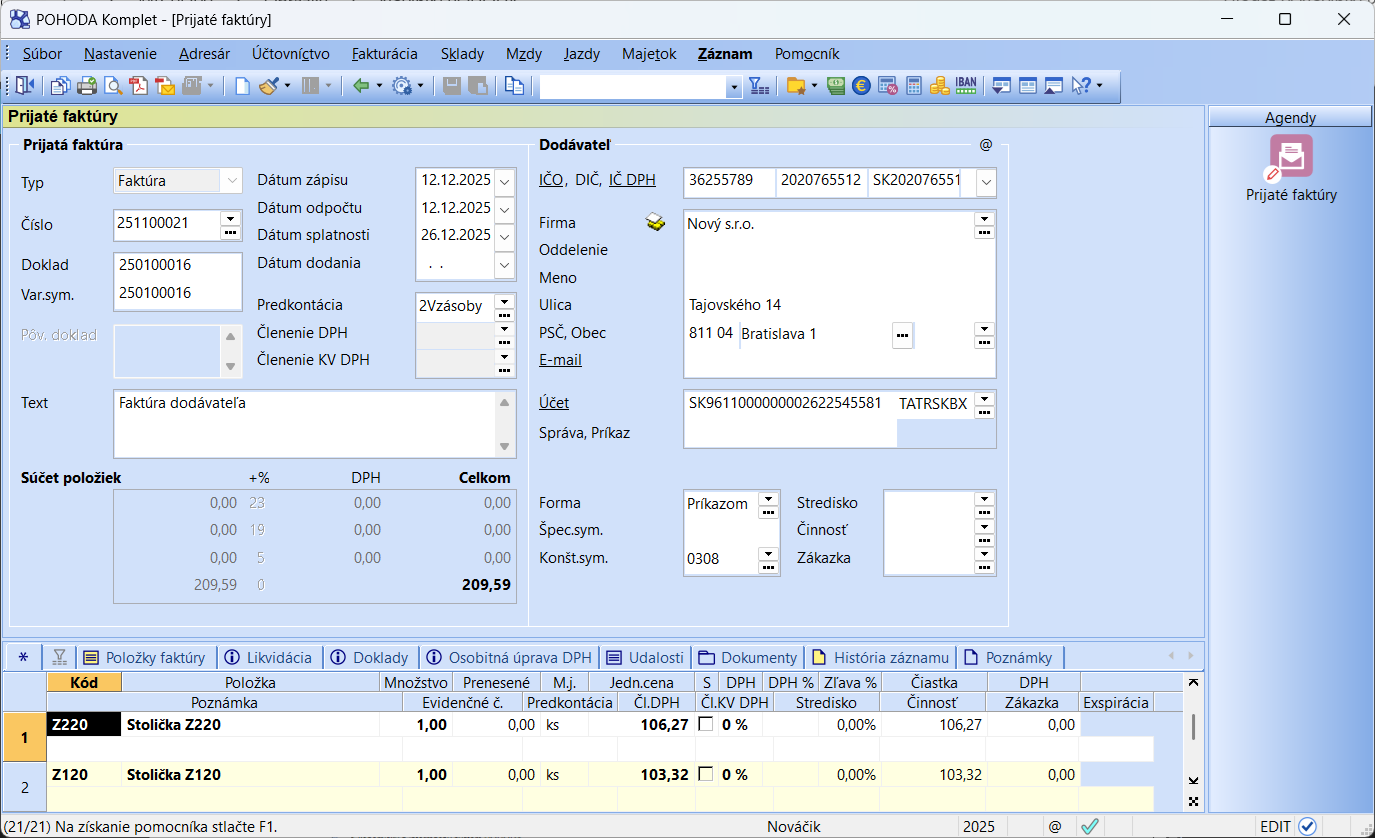Toggle the S checkbox for Stolička Z120
1375x838 pixels.
pos(706,774)
